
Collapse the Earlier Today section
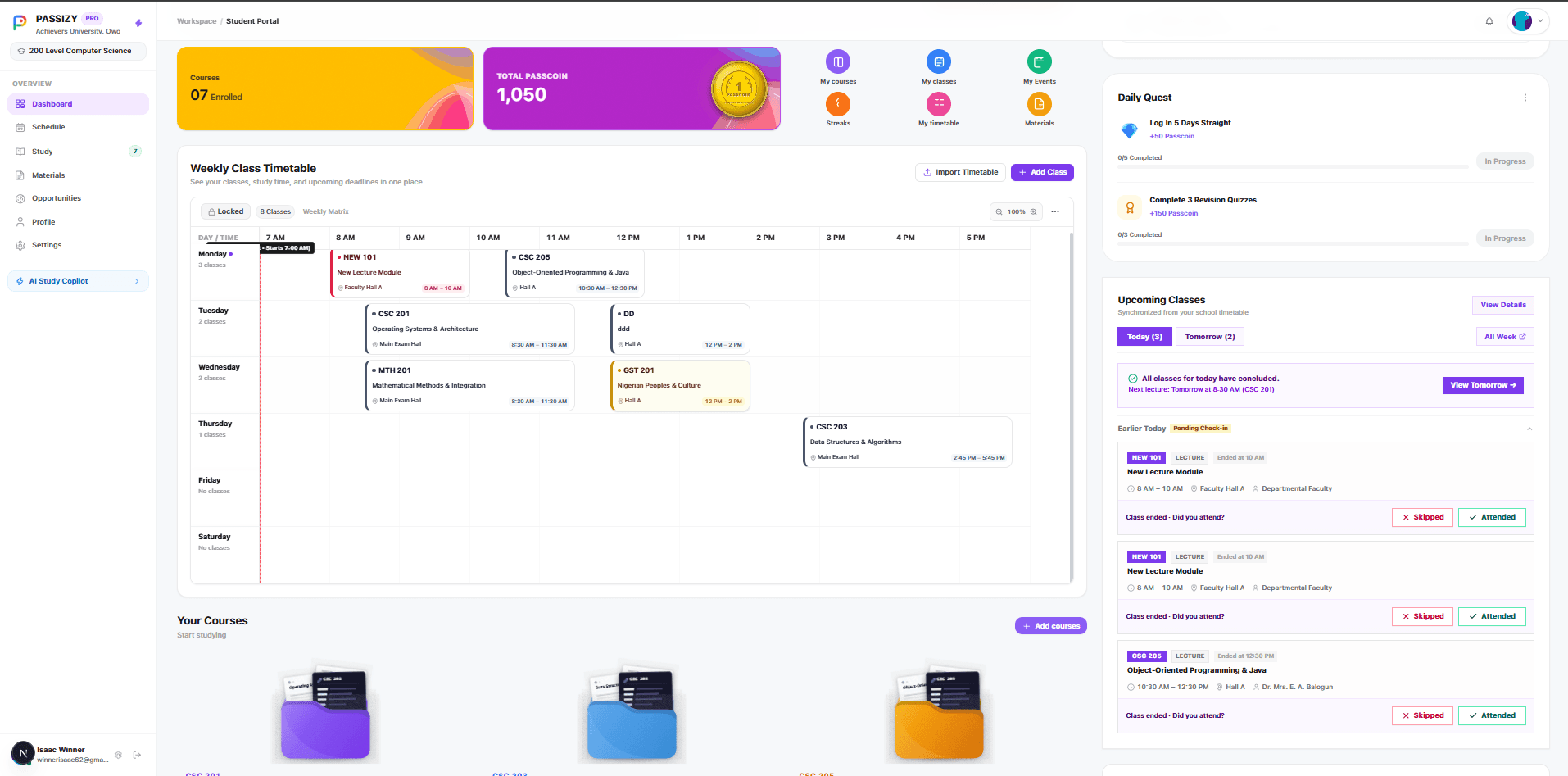click(x=1529, y=429)
